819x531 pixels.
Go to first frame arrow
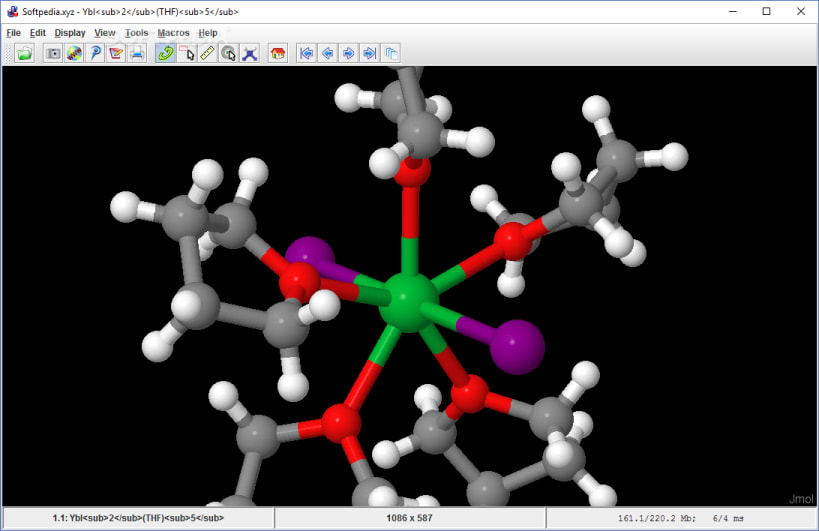click(x=307, y=53)
